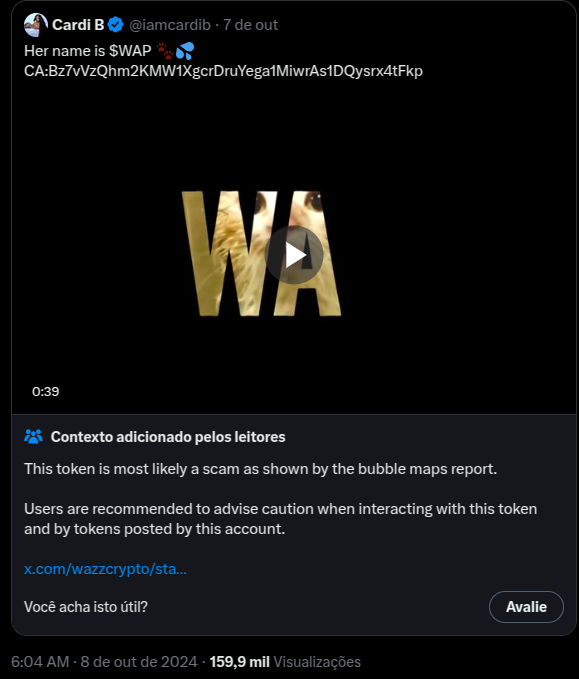
Task: Click the 'Você acha isto útil?' prompt
Action: click(86, 607)
